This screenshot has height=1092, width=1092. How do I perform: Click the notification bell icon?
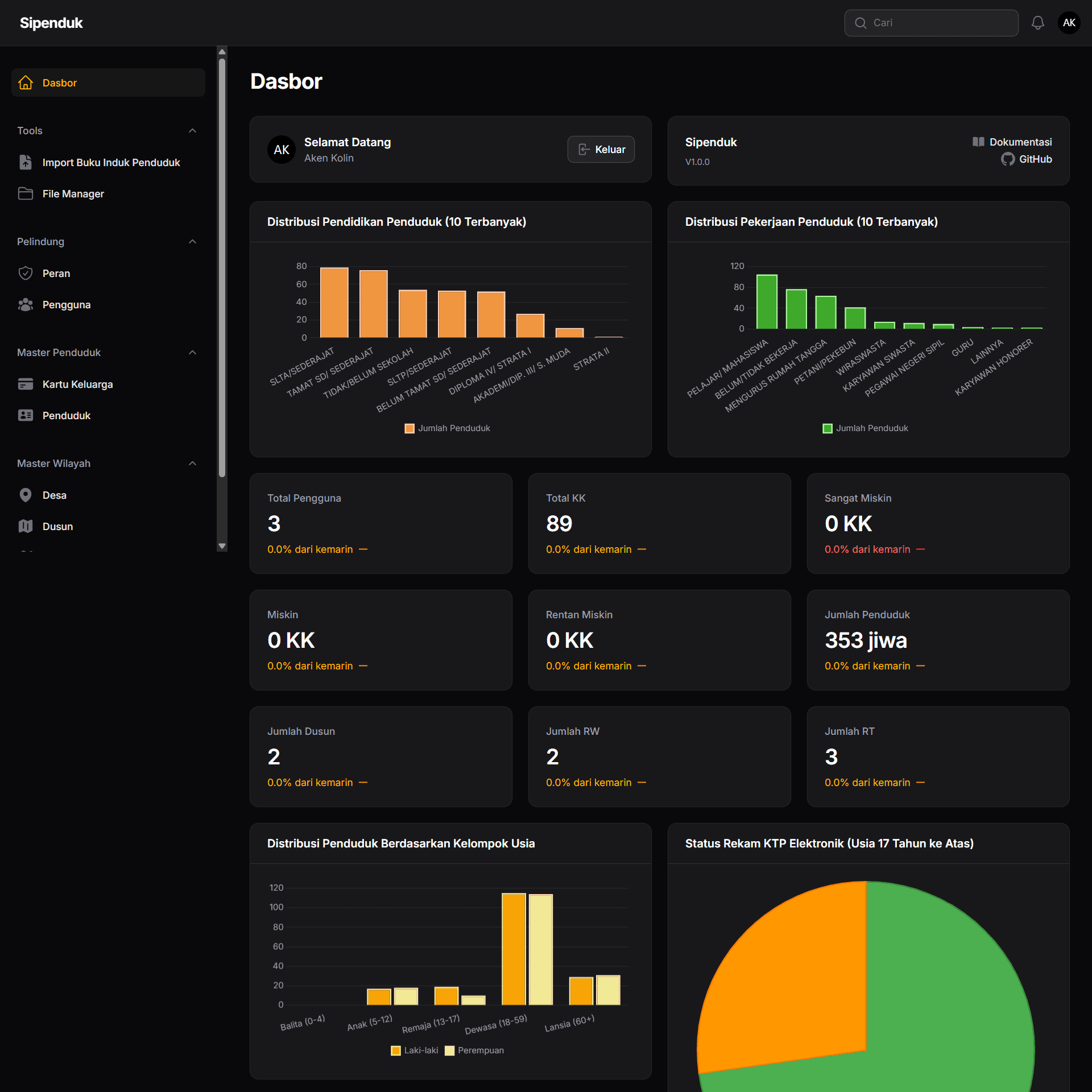pos(1037,23)
